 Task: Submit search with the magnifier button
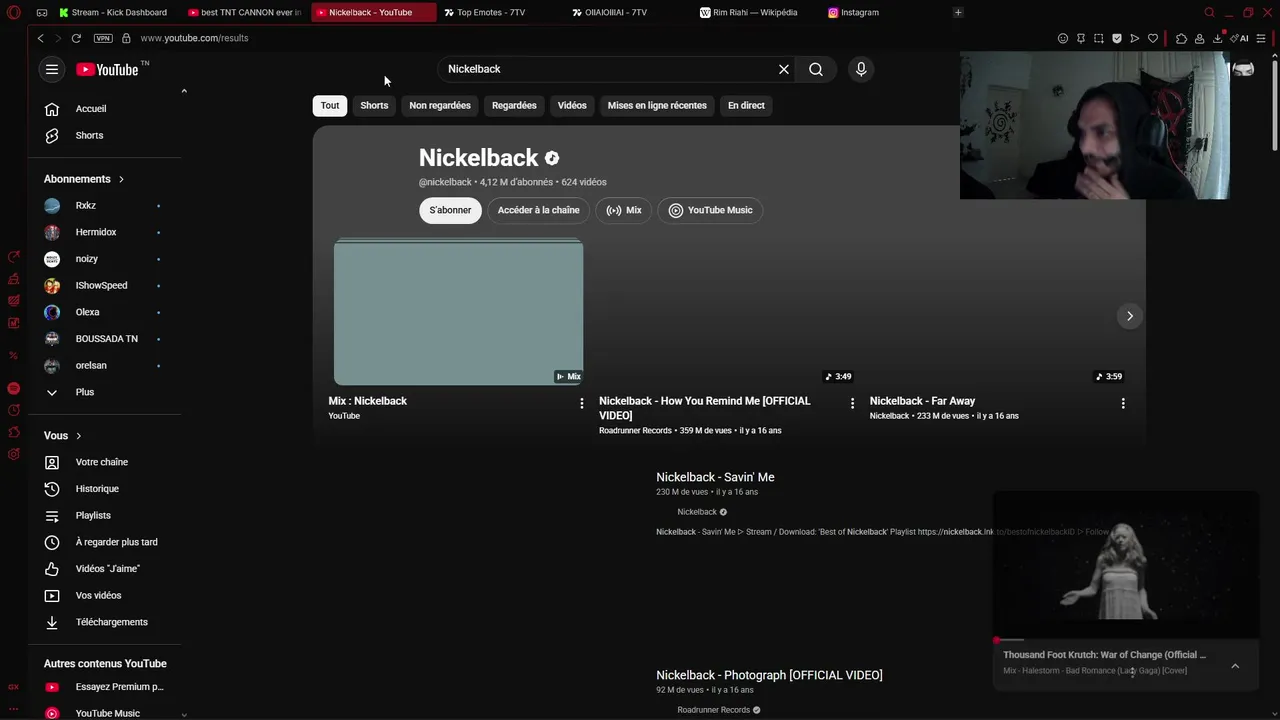click(816, 69)
